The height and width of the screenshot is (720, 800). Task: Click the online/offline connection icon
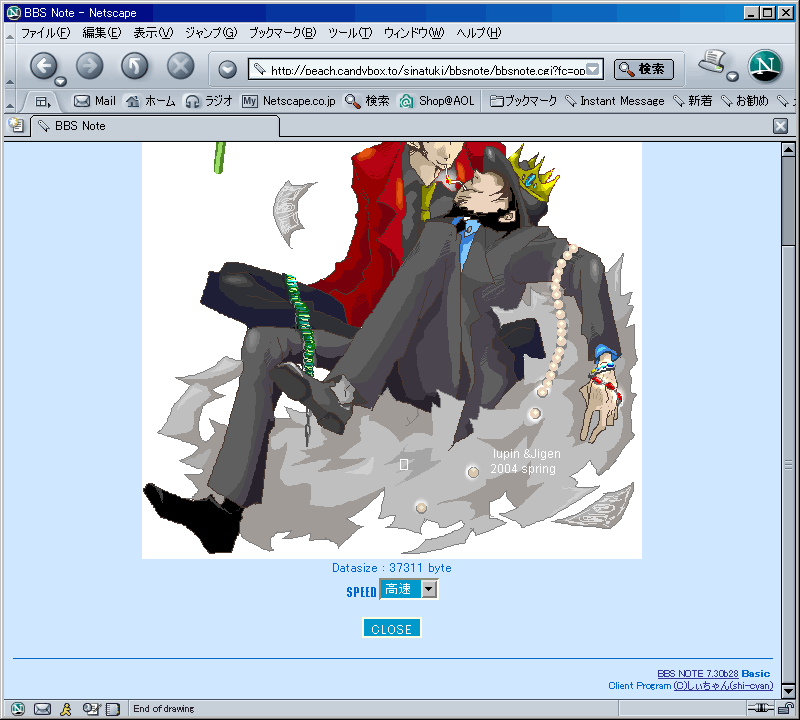(x=761, y=708)
